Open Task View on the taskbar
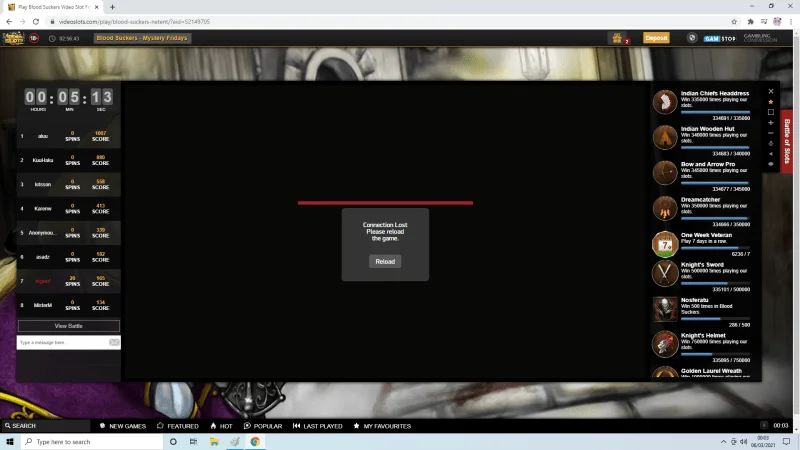The height and width of the screenshot is (450, 800). click(193, 442)
